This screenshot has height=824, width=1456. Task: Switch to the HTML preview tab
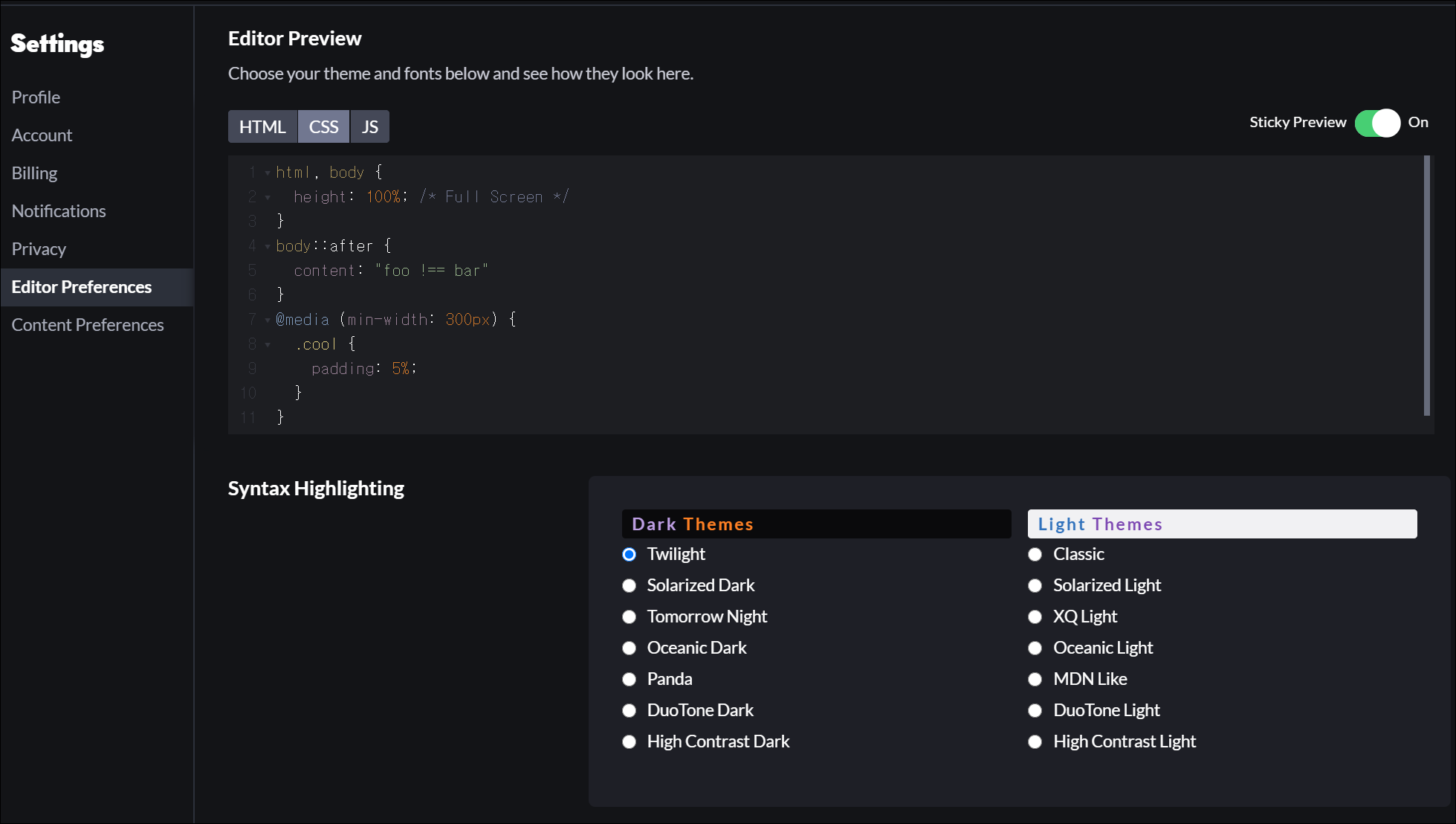(x=262, y=127)
